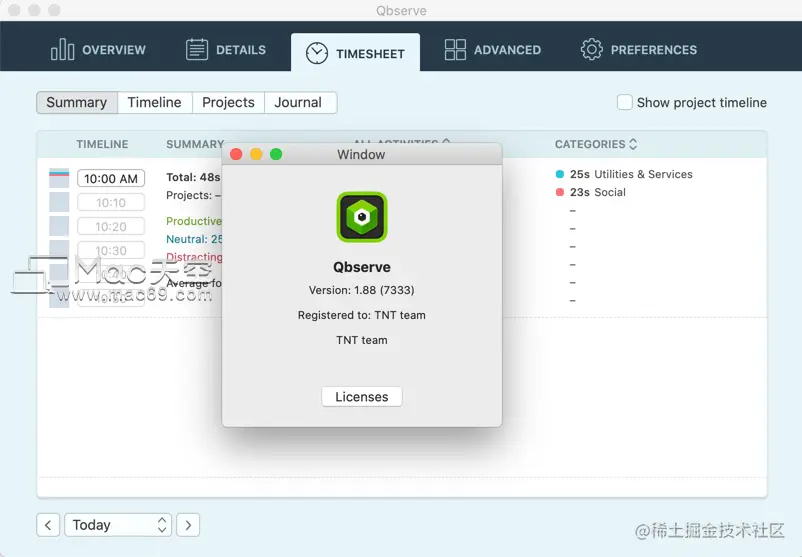Close the About window with red button
Screen dimensions: 802x557
click(x=236, y=154)
